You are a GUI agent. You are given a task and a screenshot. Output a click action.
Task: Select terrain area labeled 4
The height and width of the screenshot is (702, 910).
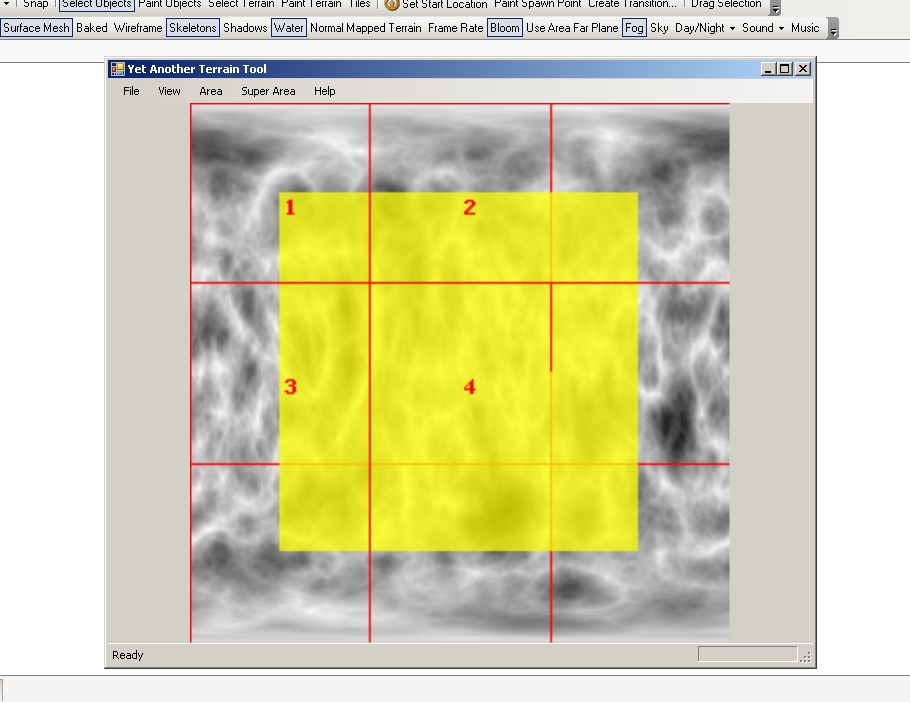[469, 387]
